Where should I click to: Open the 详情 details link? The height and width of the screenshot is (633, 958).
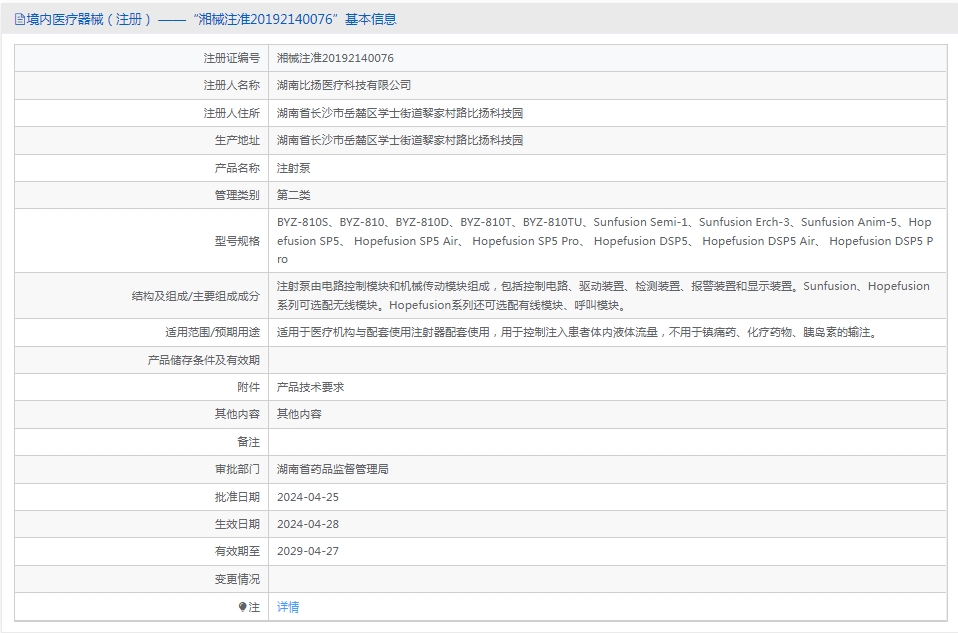coord(288,607)
